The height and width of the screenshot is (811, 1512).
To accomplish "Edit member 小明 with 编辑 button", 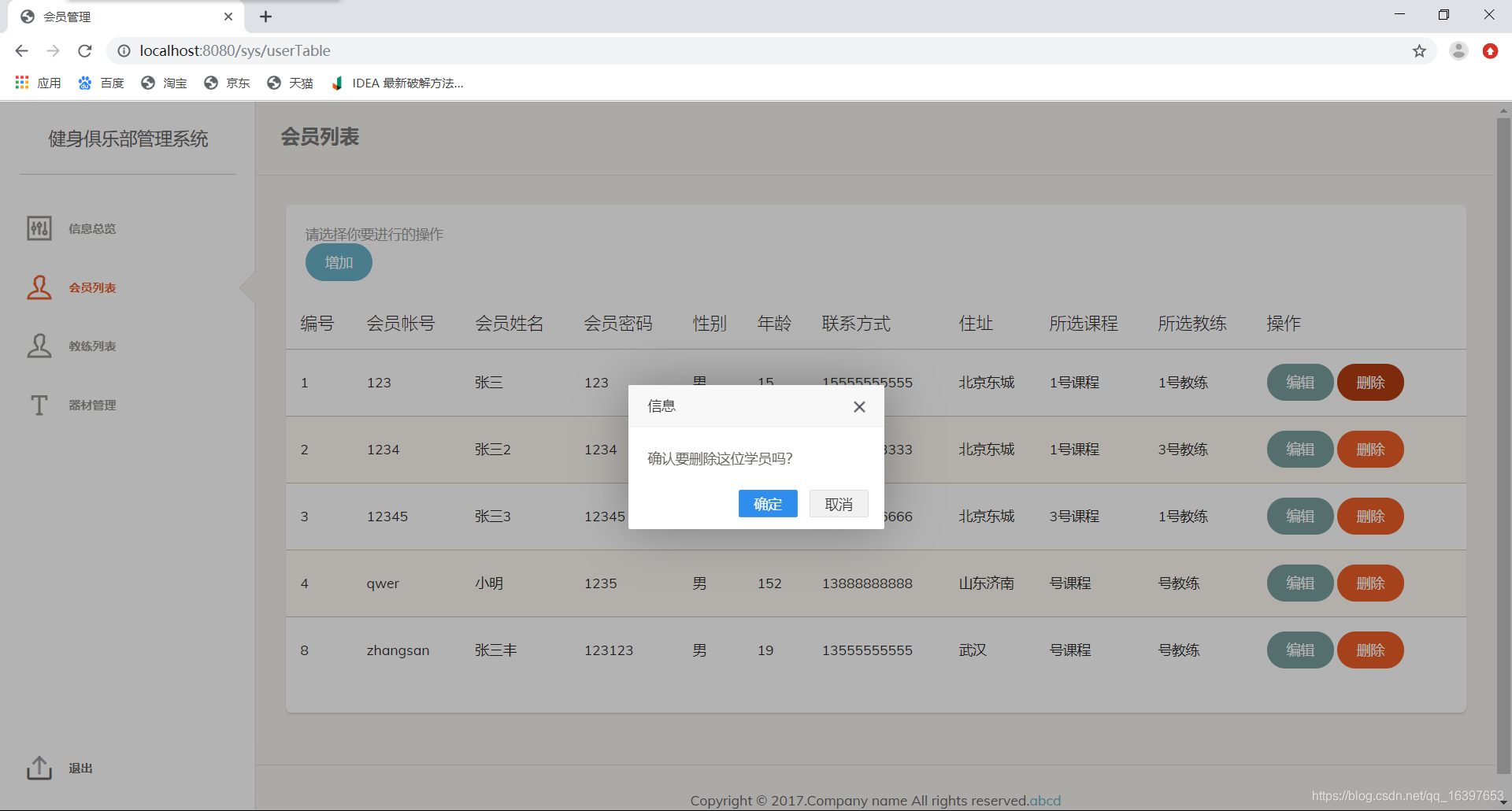I will [x=1300, y=583].
